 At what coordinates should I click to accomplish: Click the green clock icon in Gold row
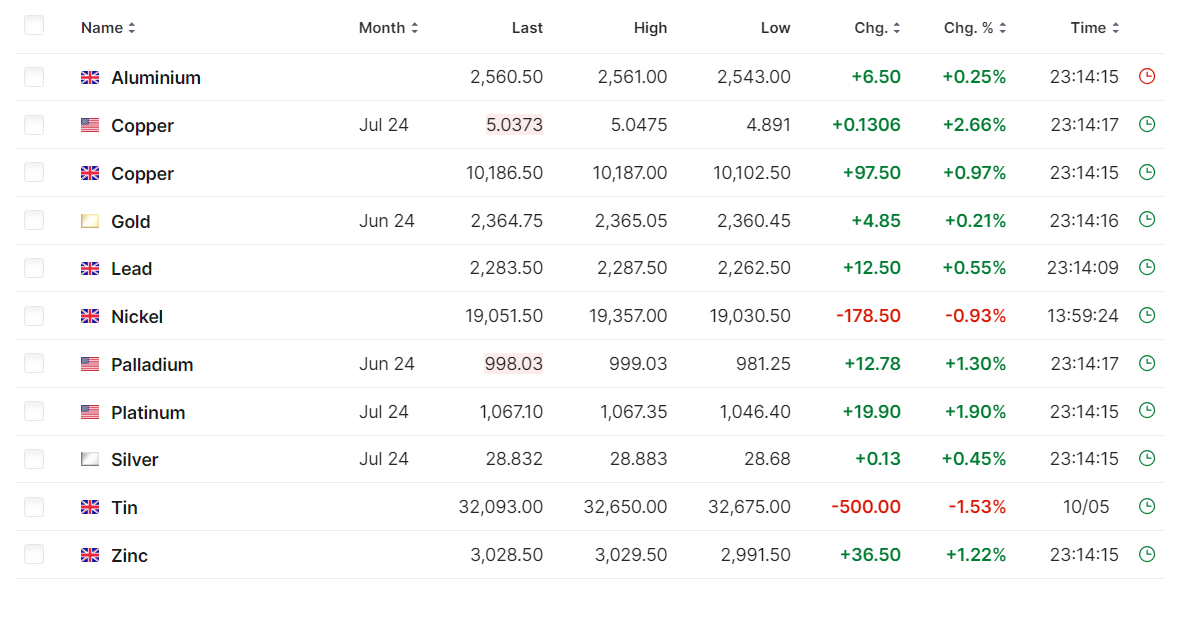[x=1147, y=220]
